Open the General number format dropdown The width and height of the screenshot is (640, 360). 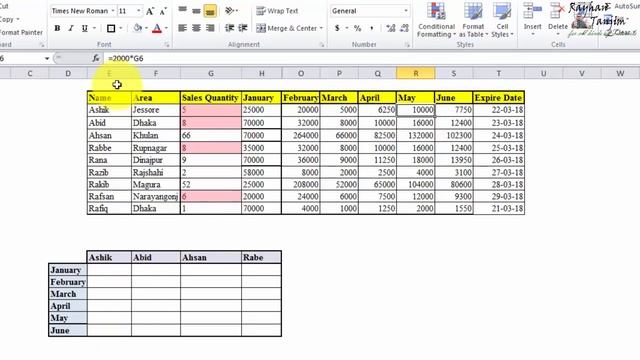pos(406,11)
